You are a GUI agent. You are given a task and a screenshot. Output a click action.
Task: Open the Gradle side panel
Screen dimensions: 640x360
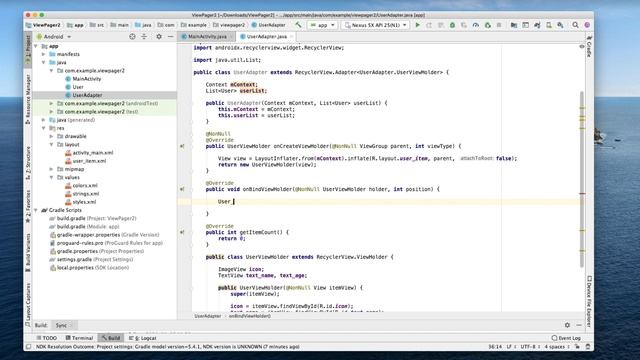point(589,46)
